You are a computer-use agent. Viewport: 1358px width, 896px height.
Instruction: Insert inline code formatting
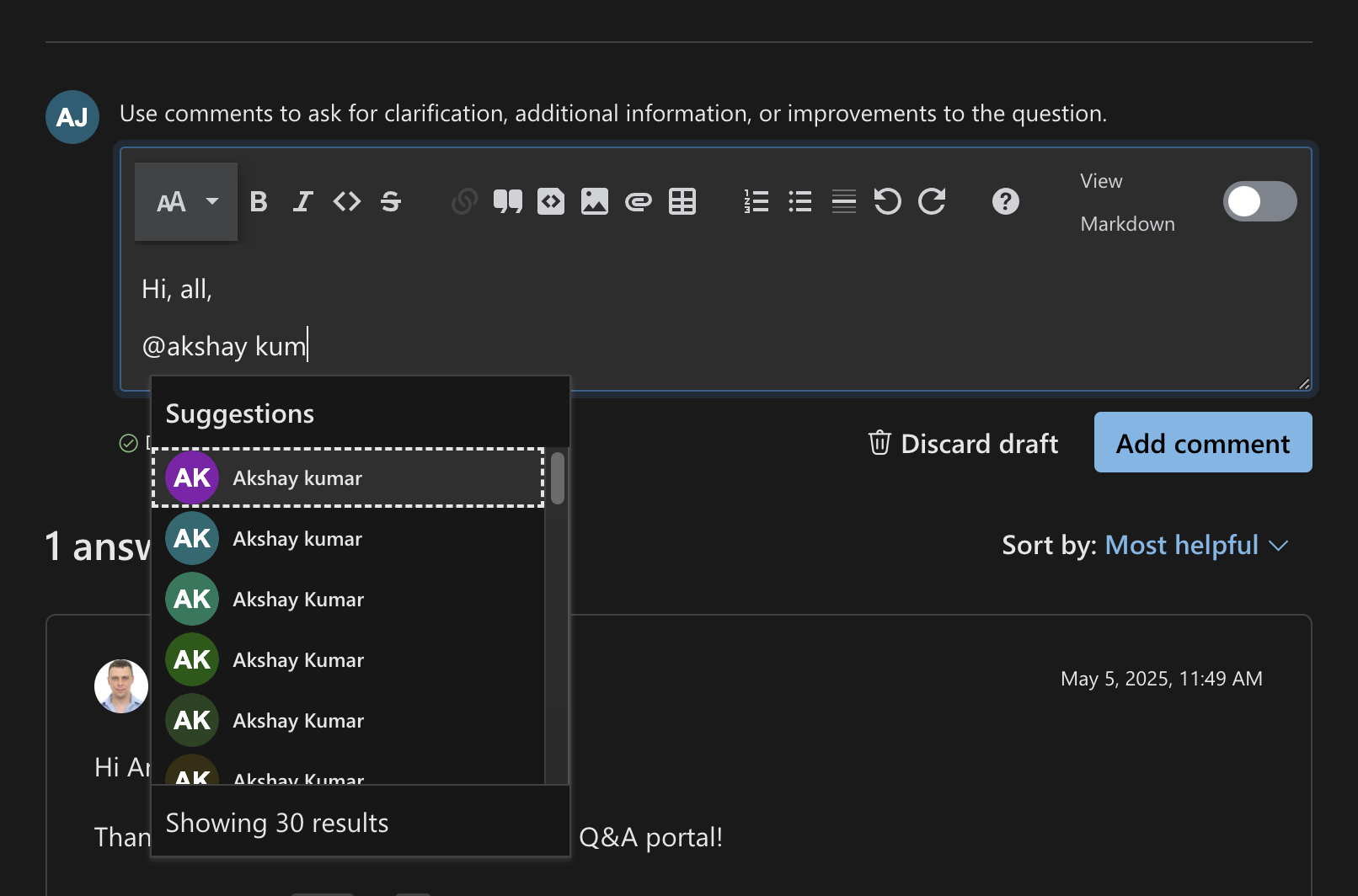coord(347,202)
